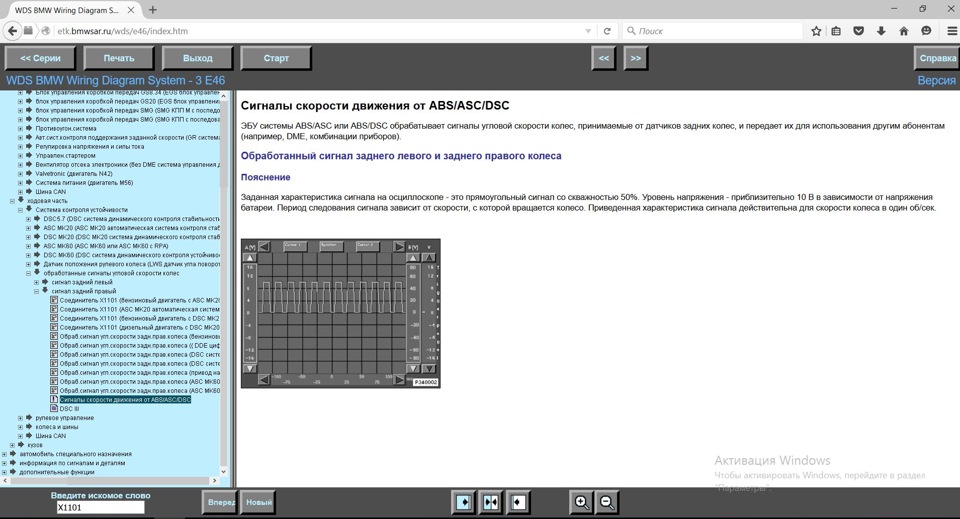Viewport: 960px width, 519px height.
Task: Expand the 'рулевое управление' node
Action: 20,418
